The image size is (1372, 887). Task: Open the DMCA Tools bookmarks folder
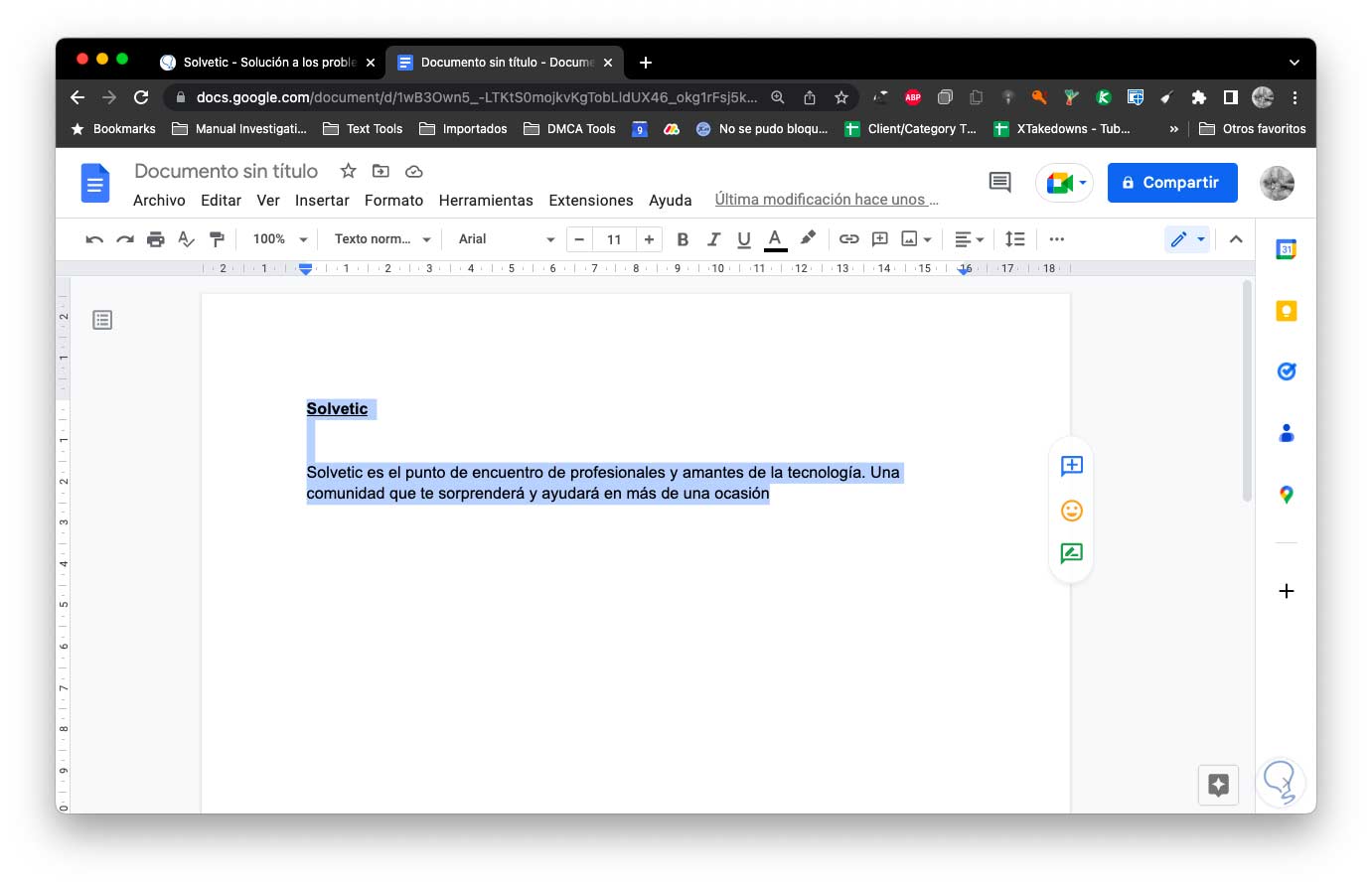pyautogui.click(x=569, y=129)
